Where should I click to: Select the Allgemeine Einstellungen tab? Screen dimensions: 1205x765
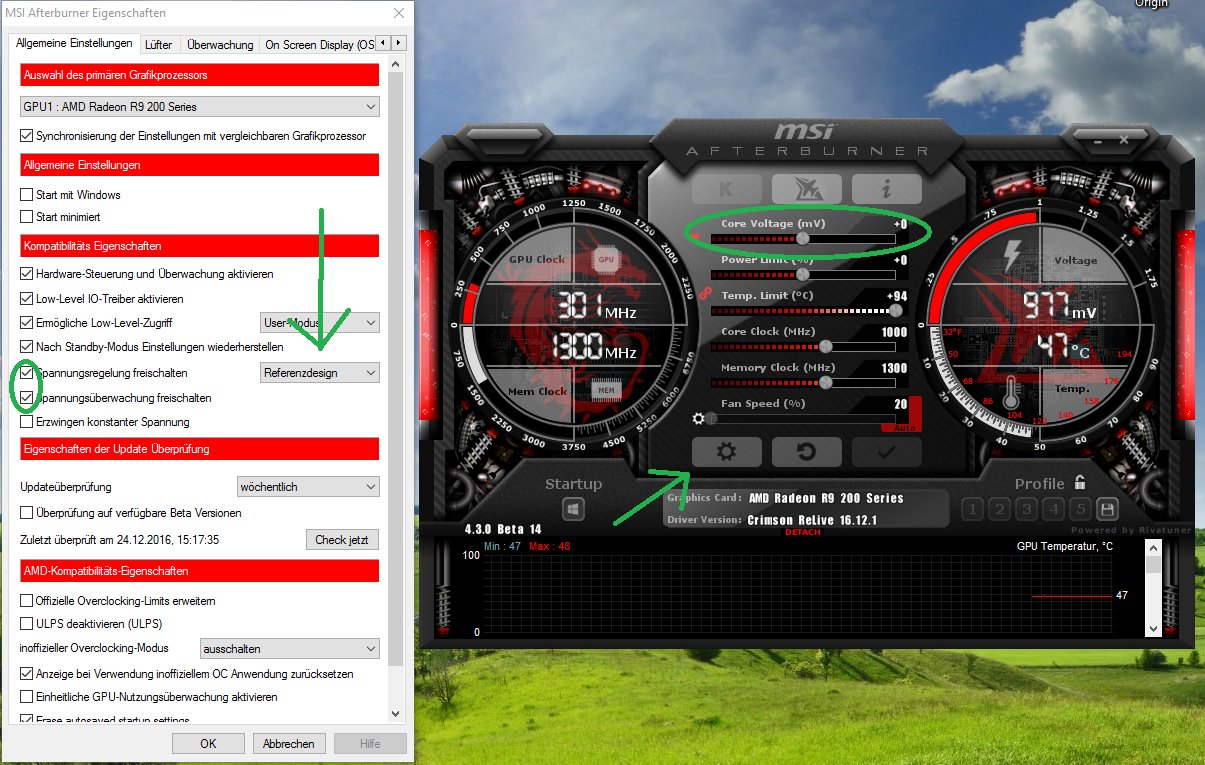[74, 43]
